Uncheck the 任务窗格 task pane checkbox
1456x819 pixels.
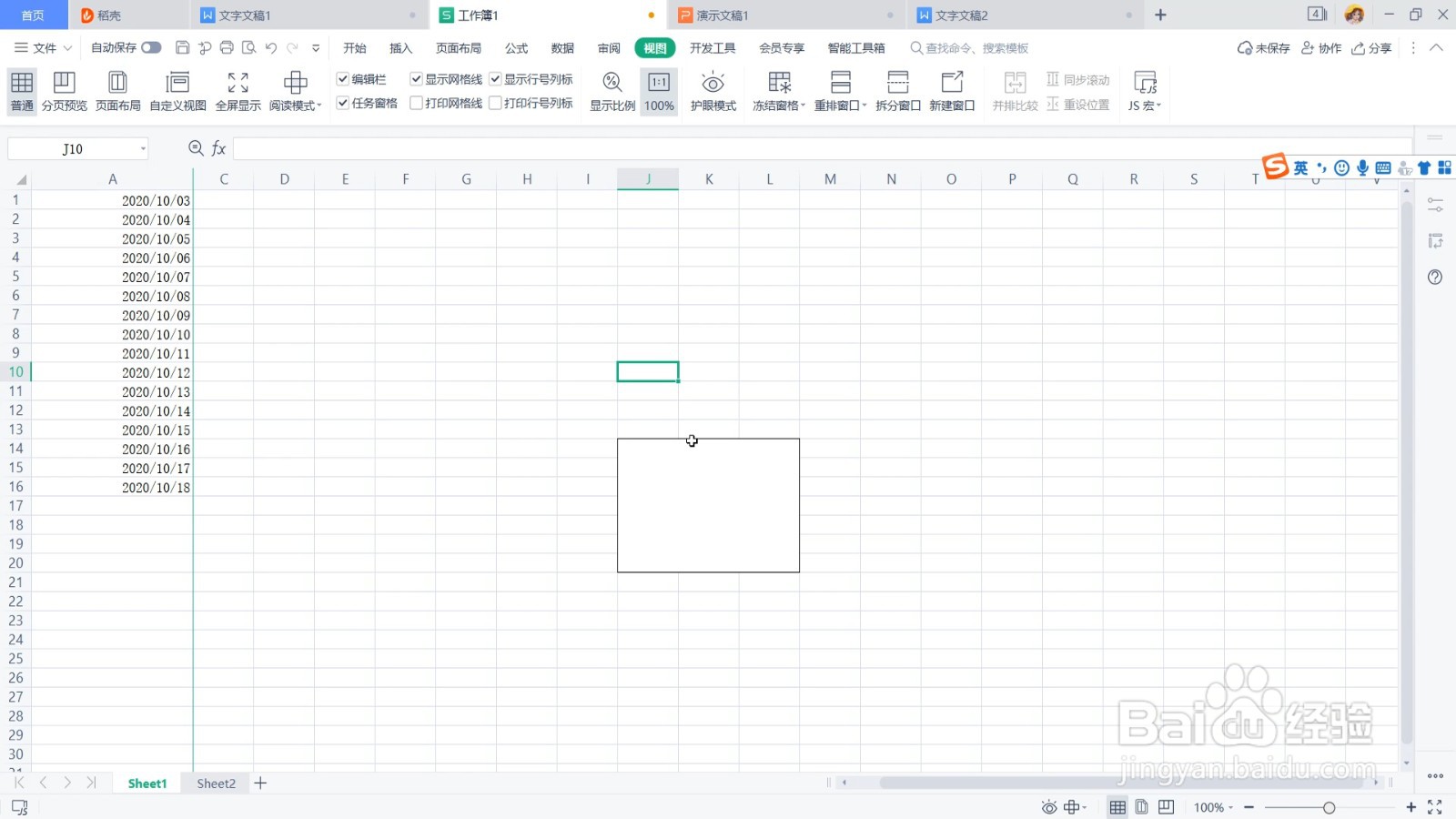[343, 103]
